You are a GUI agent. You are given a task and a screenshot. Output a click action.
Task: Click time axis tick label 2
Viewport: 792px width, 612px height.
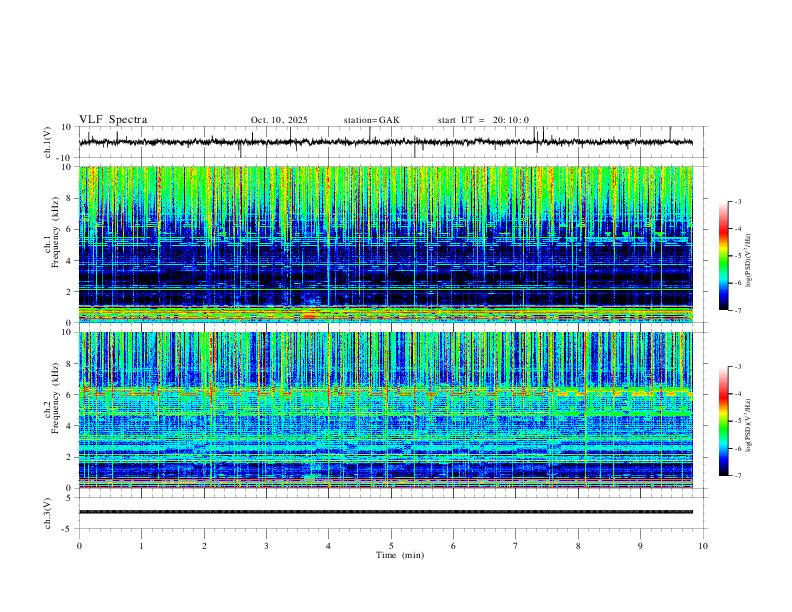coord(204,546)
